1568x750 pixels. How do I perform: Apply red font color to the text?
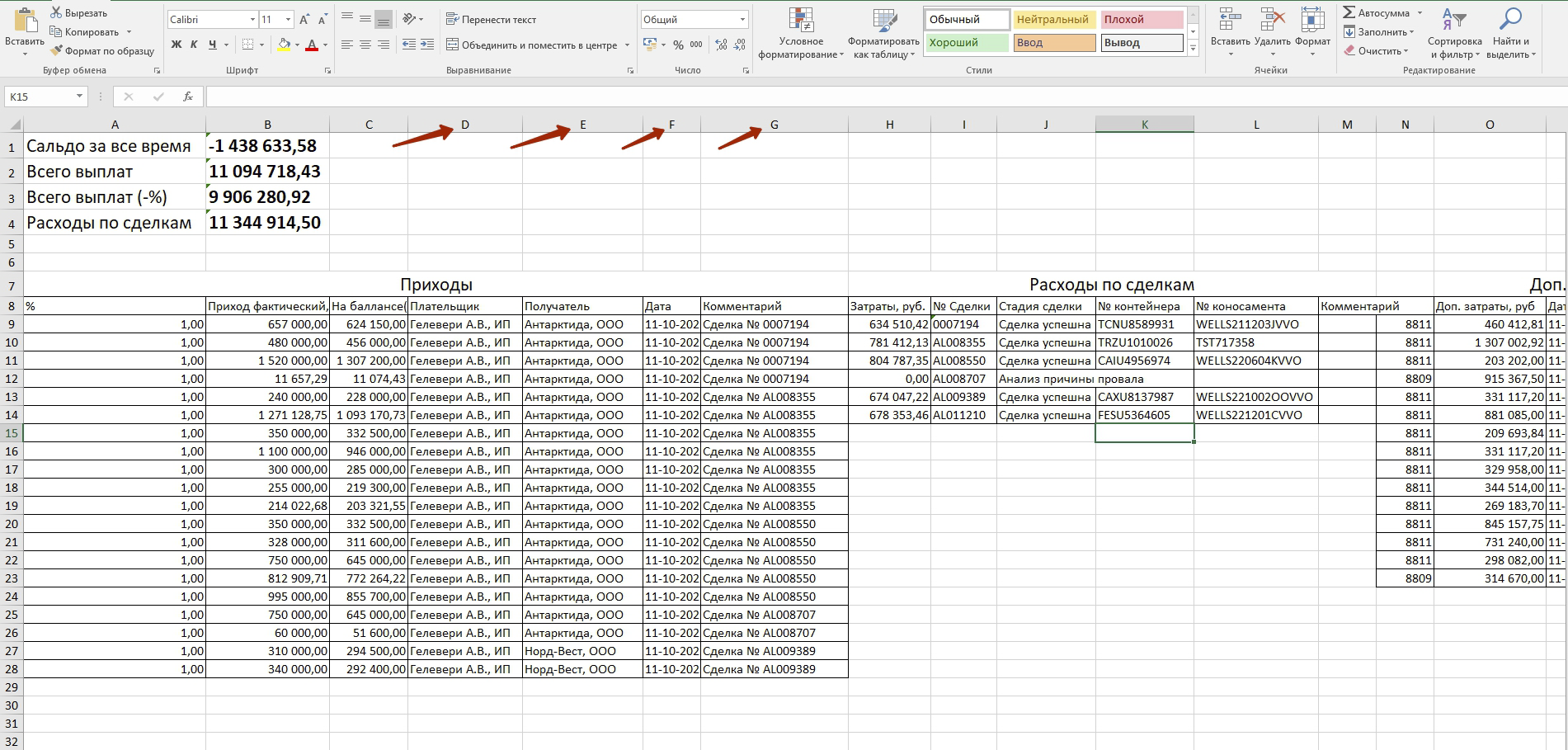pos(312,45)
